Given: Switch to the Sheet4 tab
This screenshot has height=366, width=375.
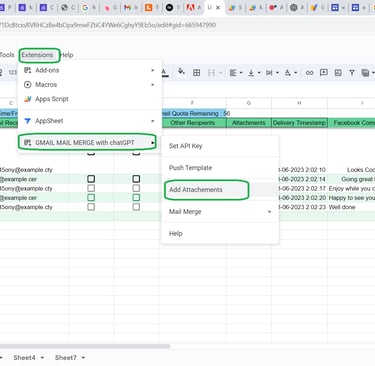Looking at the screenshot, I should pyautogui.click(x=24, y=358).
